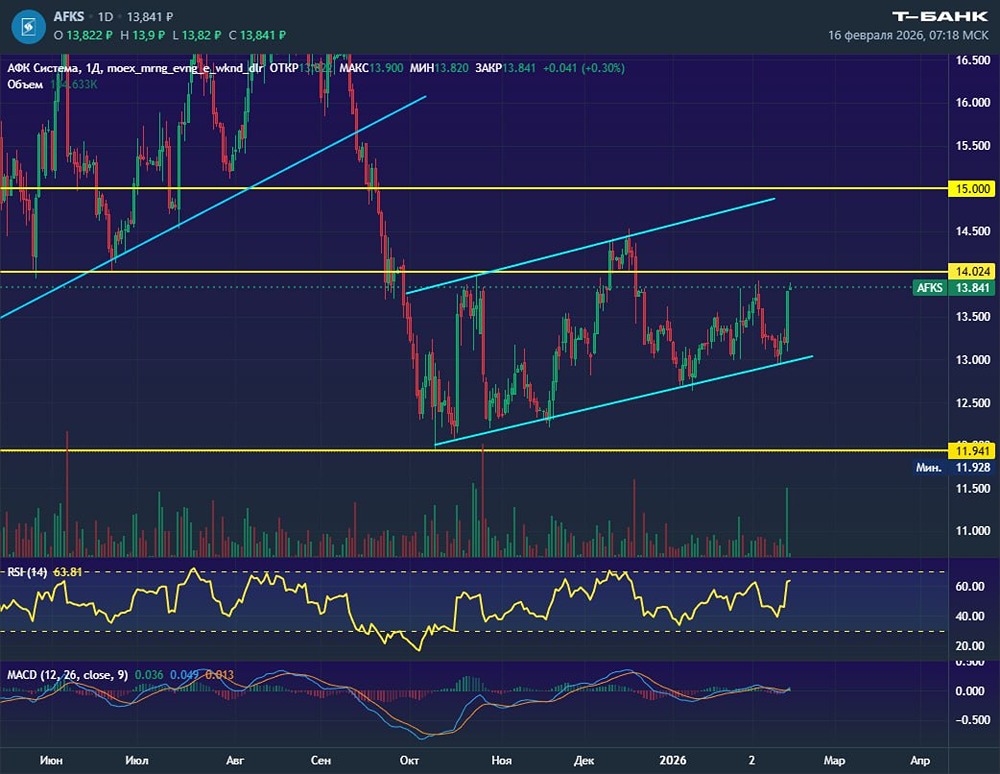
Task: Click the RSI 40.00 axis label
Action: (969, 617)
